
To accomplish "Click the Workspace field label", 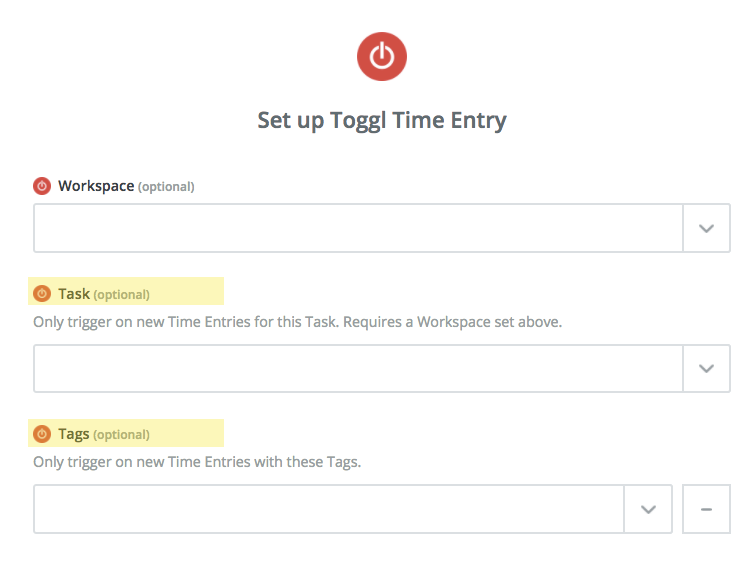I will 96,186.
